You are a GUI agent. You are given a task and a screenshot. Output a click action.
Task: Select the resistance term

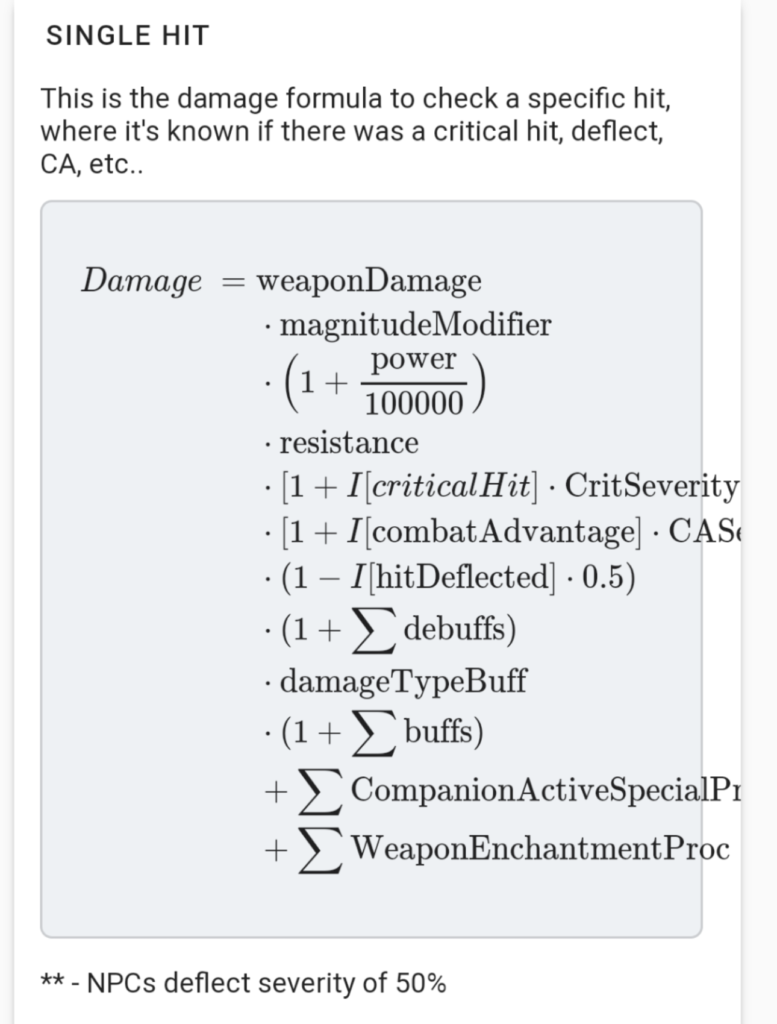point(349,442)
